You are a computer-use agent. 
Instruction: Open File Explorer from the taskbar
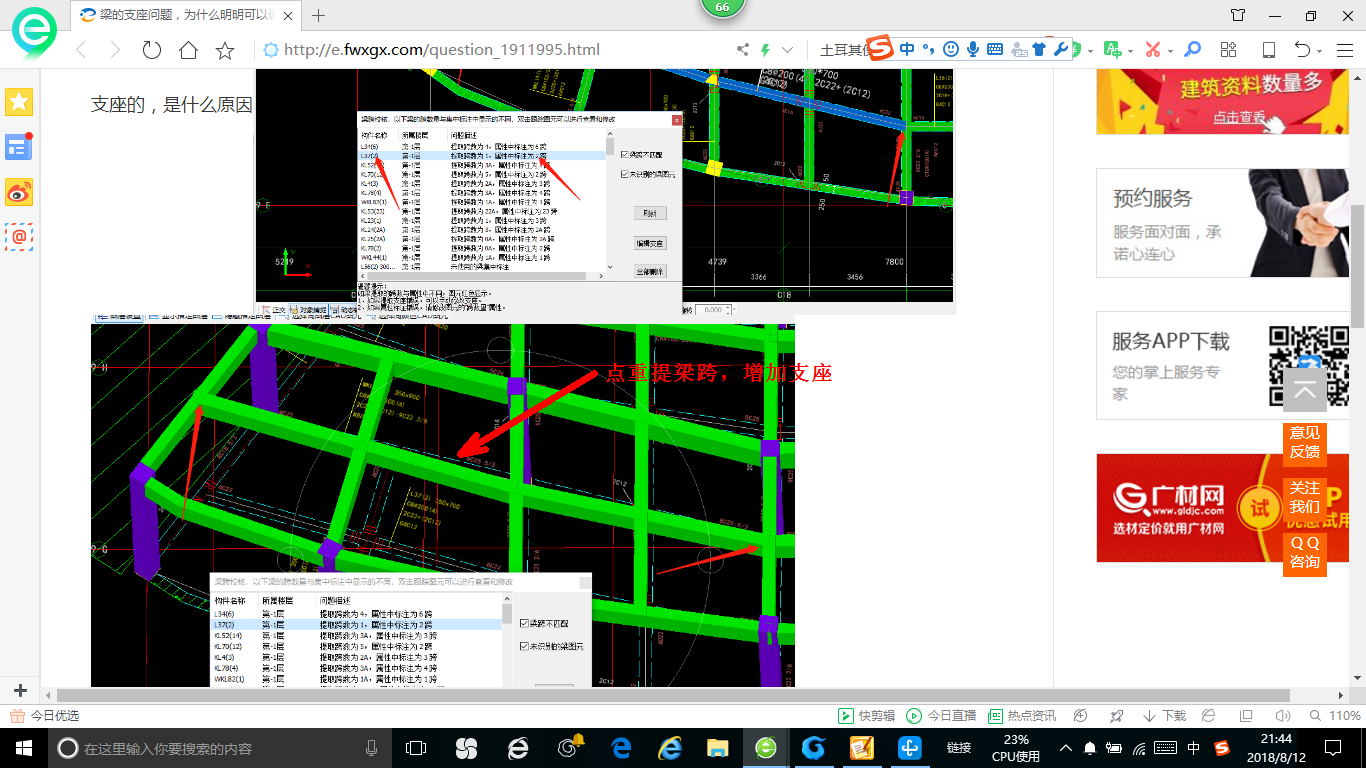pos(718,748)
